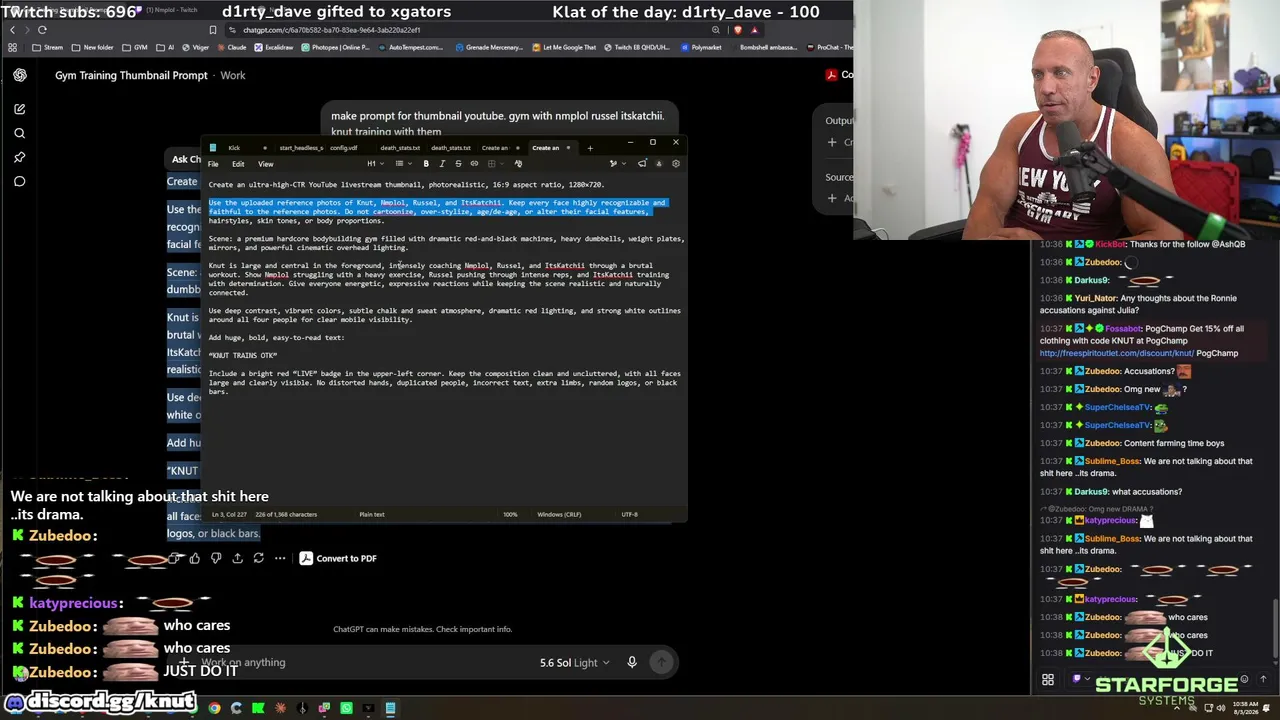Open the freespiritoutlet discount link in chat
This screenshot has height=720, width=1280.
[1116, 353]
